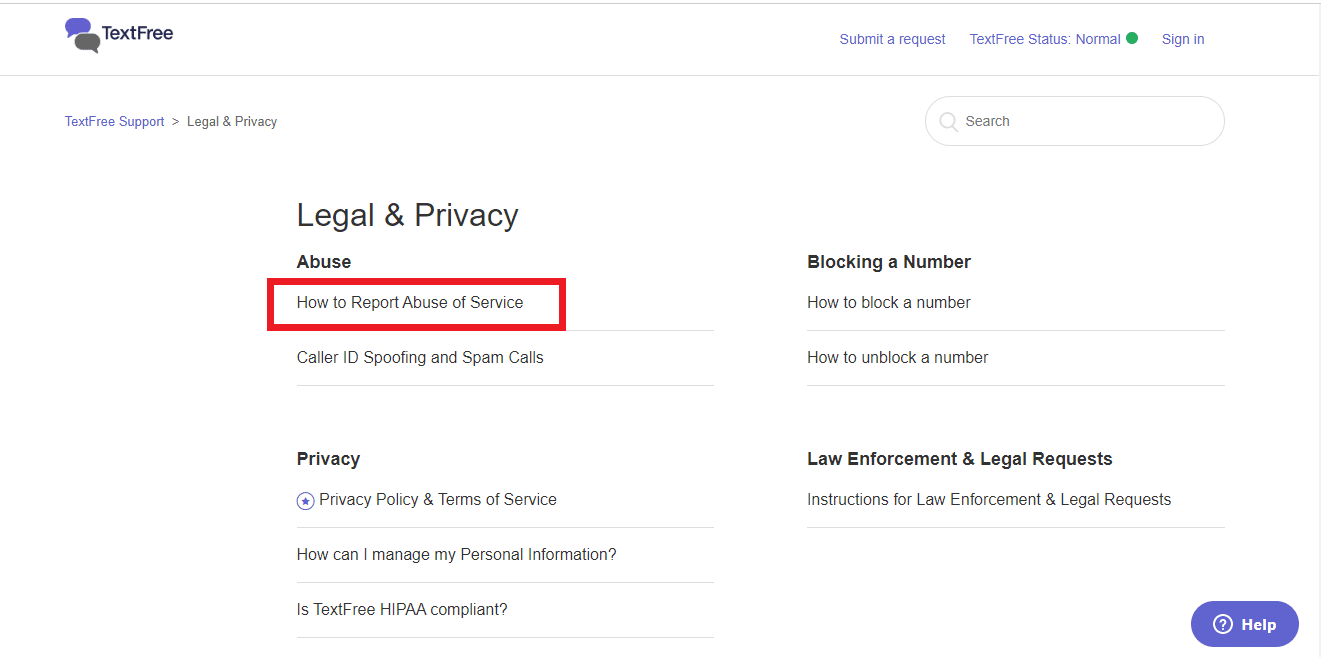This screenshot has height=657, width=1321.
Task: Open Submit a request
Action: tap(892, 39)
